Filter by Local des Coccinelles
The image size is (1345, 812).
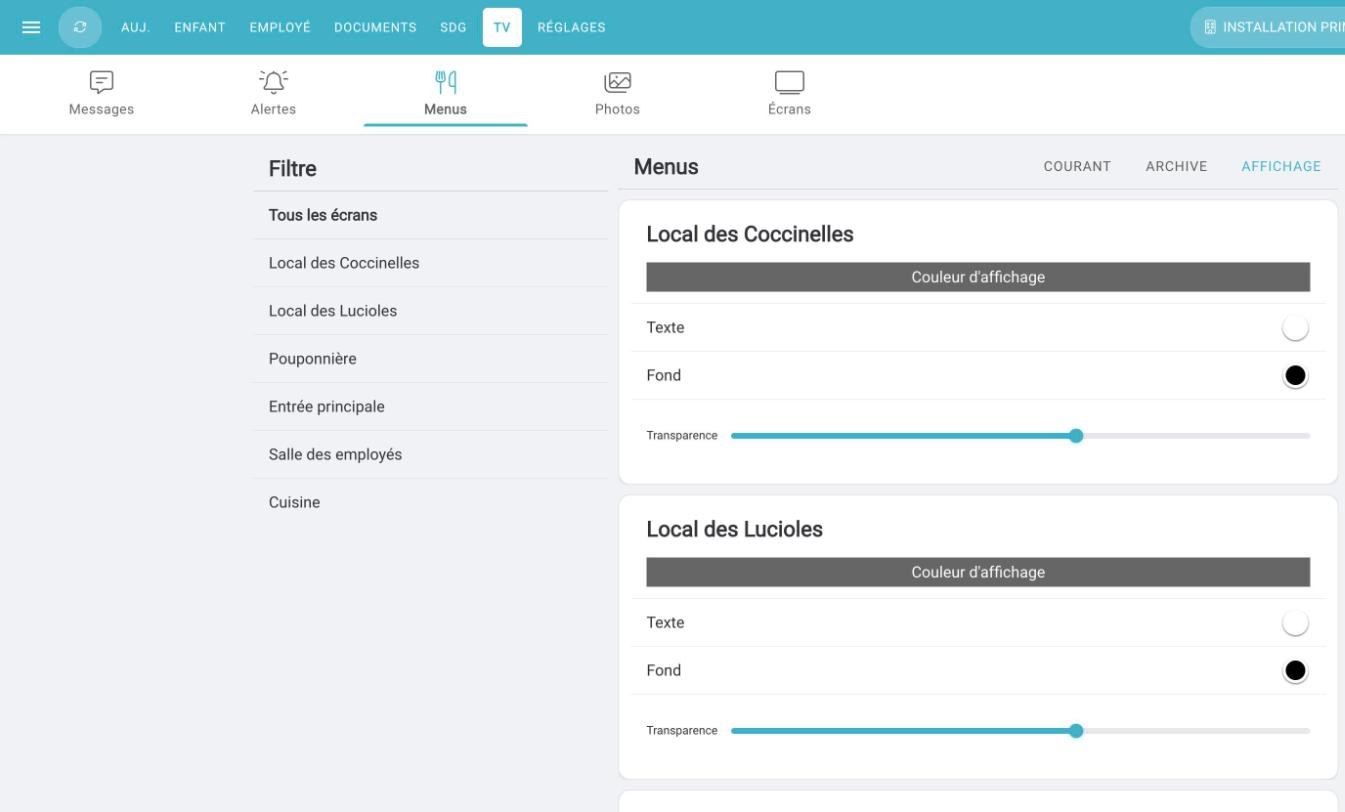tap(430, 263)
